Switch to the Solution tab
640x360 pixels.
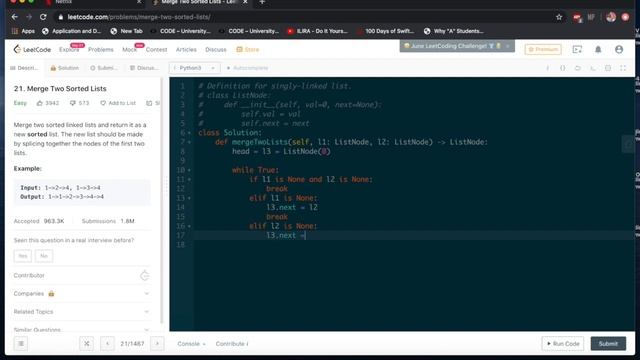64,68
